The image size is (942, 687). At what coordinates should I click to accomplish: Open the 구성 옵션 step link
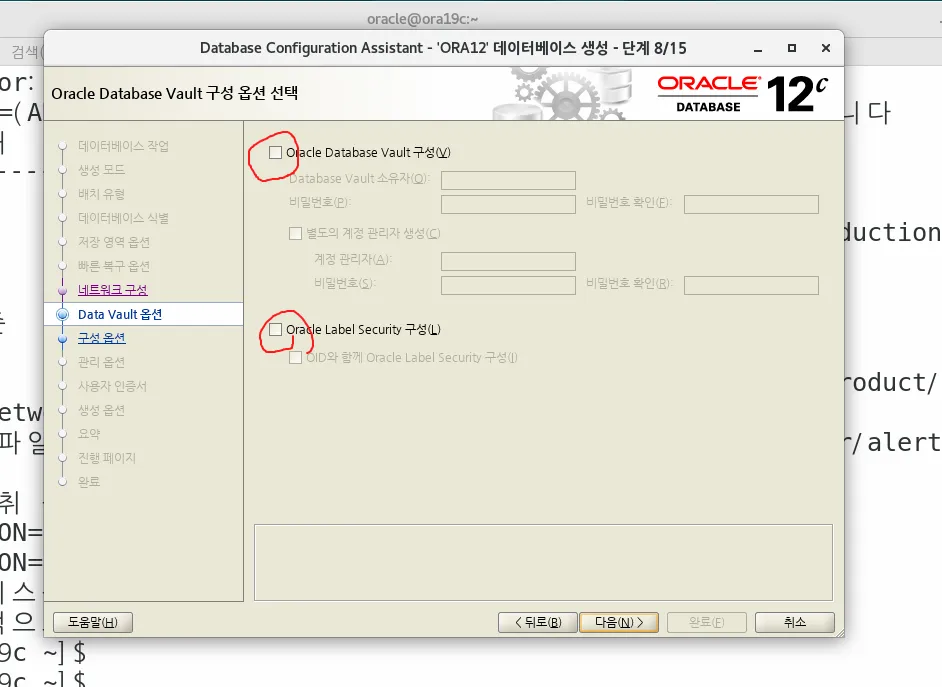tap(102, 338)
